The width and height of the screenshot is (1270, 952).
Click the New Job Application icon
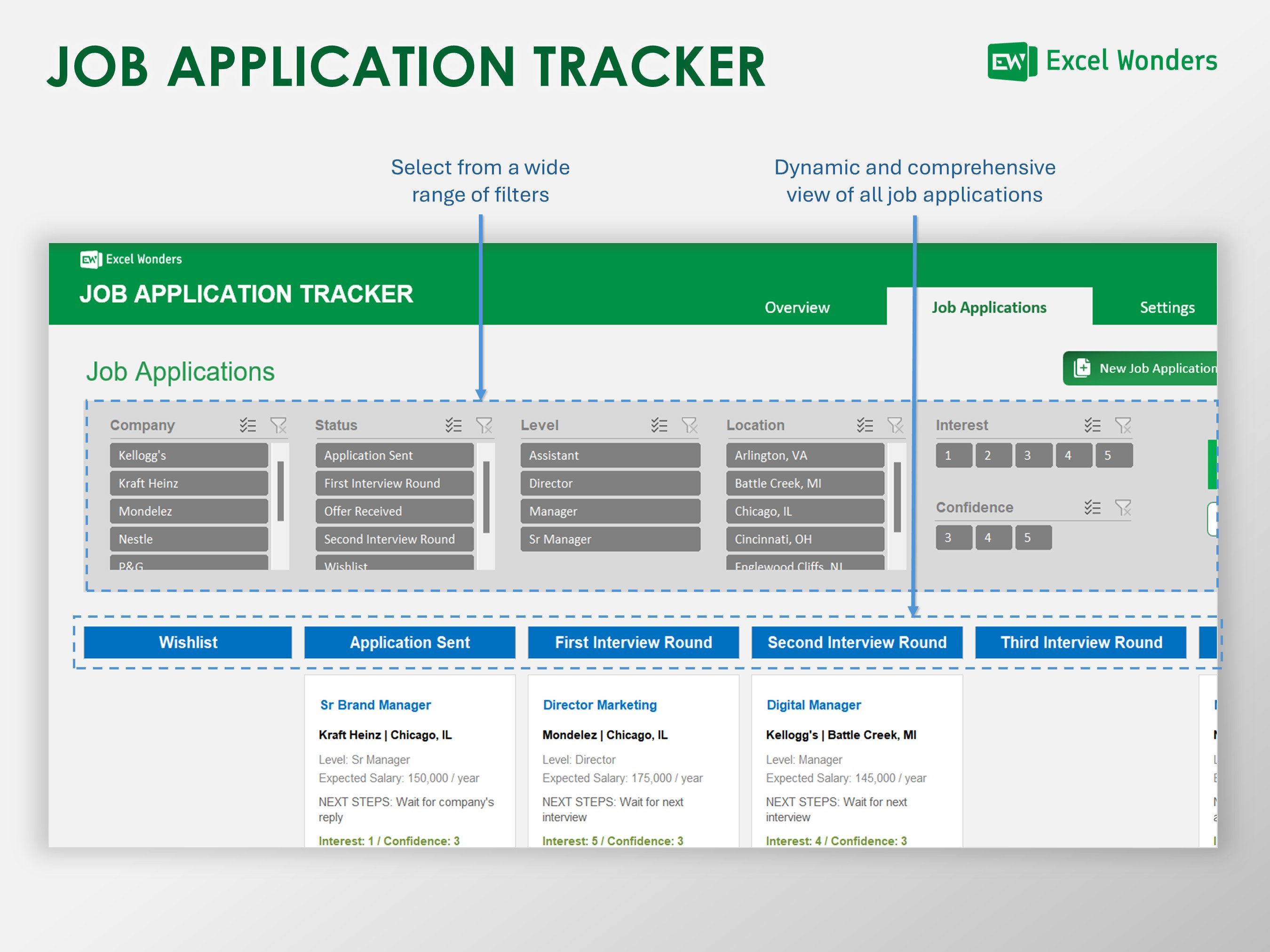click(x=1082, y=368)
